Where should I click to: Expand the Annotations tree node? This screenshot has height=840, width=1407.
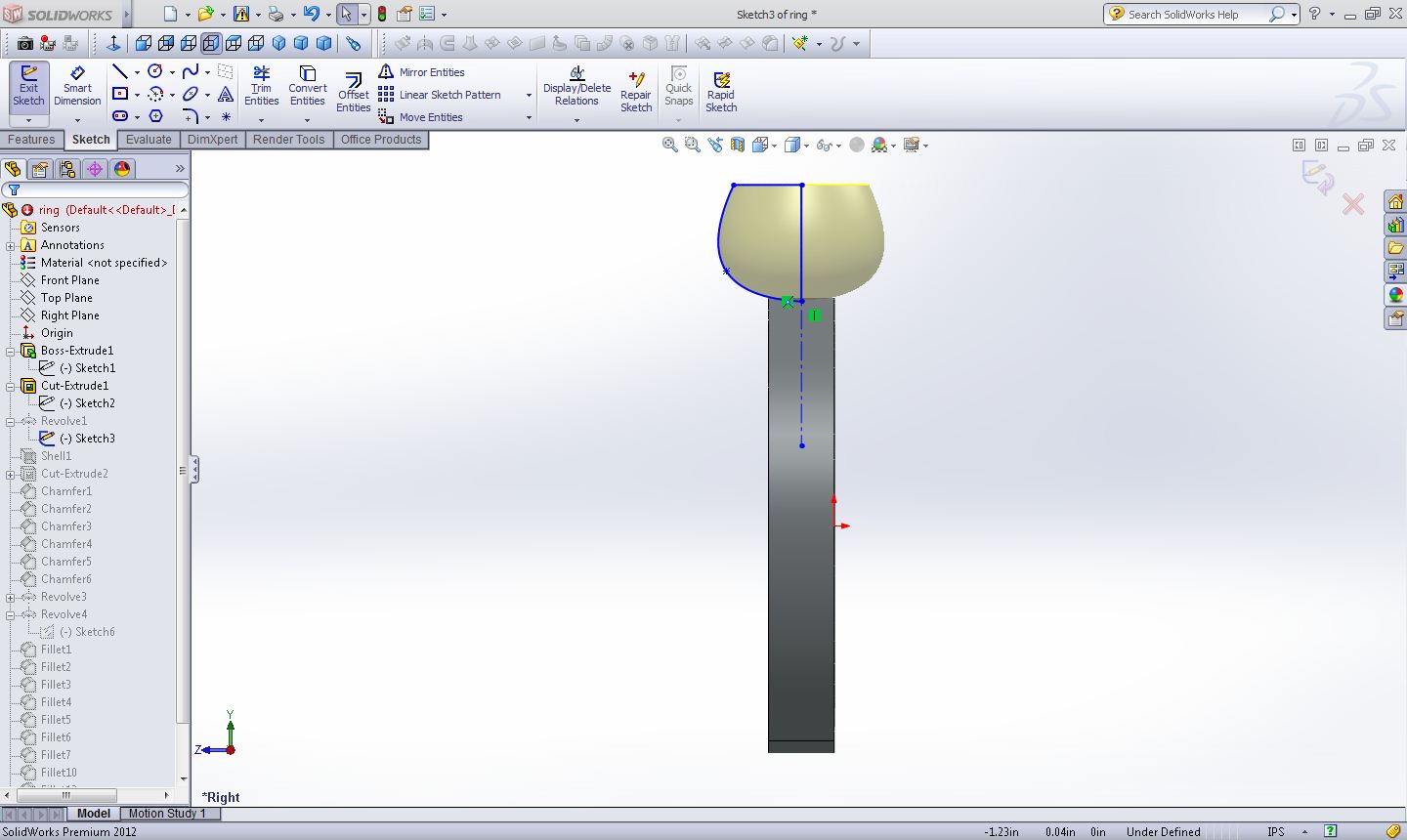pos(11,245)
